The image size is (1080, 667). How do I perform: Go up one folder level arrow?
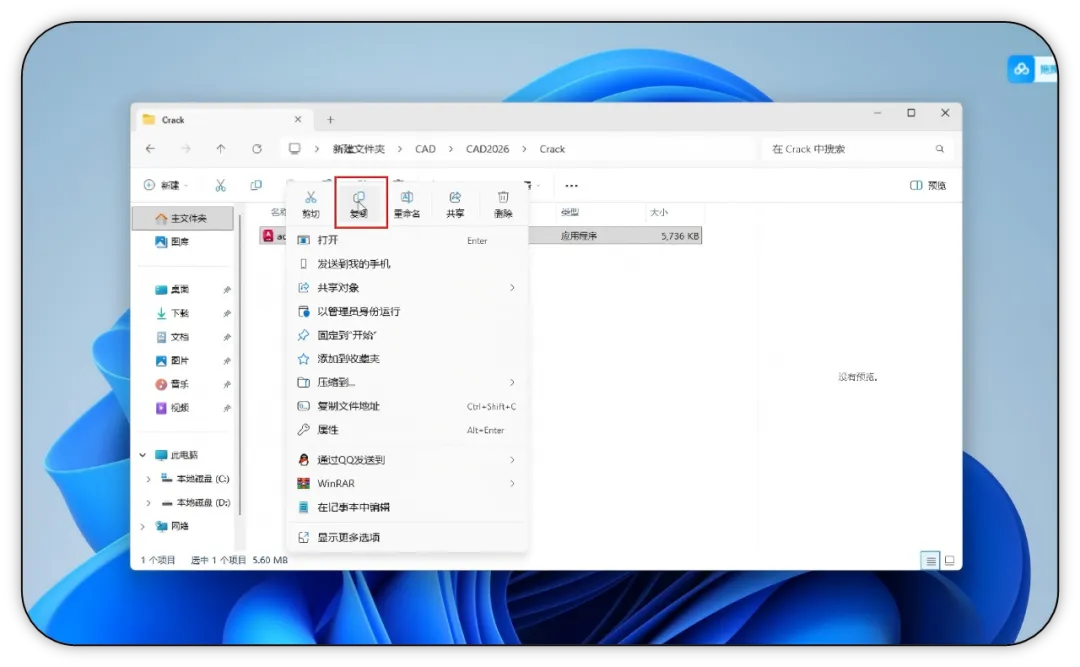pyautogui.click(x=220, y=149)
